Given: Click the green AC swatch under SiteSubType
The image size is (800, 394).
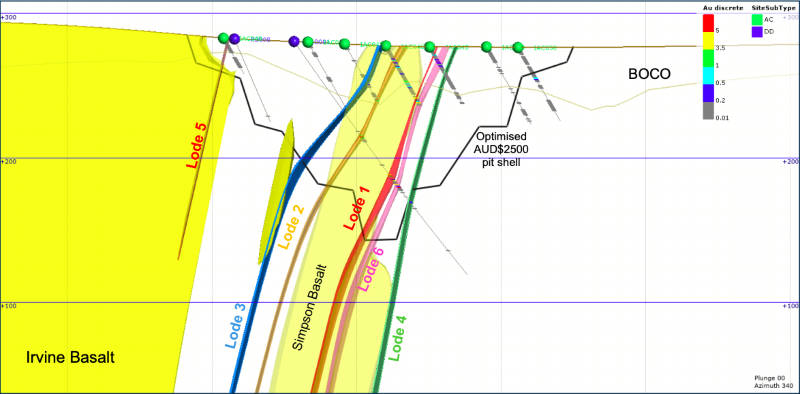Looking at the screenshot, I should 757,19.
